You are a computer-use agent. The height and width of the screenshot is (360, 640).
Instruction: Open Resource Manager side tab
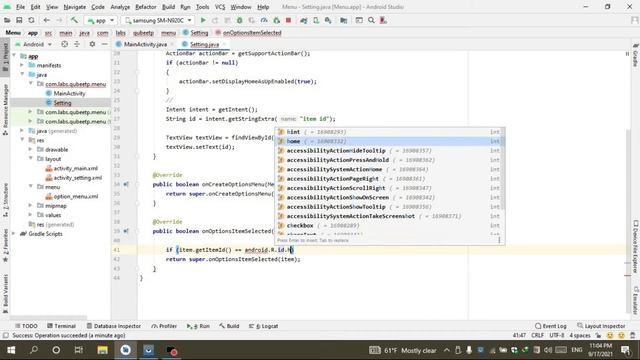click(5, 109)
